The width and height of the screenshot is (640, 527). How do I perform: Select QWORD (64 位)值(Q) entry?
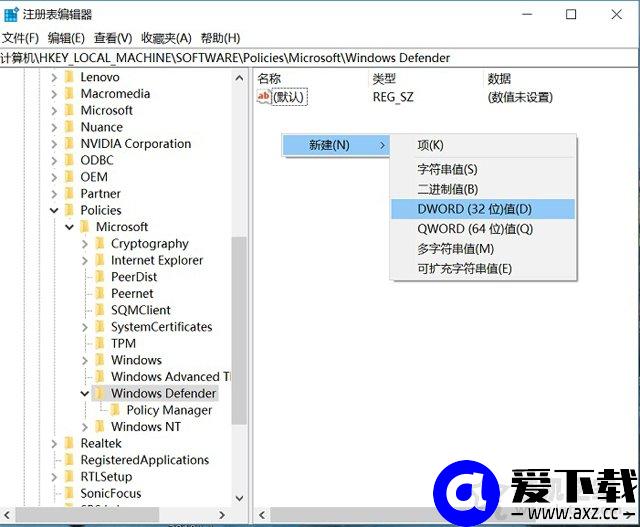coord(483,229)
